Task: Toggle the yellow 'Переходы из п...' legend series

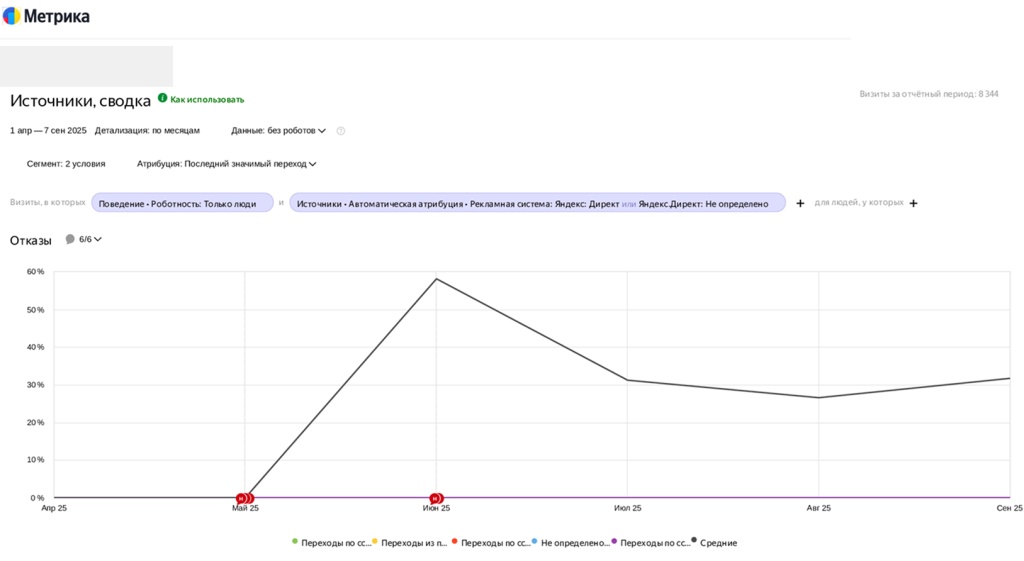Action: point(413,543)
